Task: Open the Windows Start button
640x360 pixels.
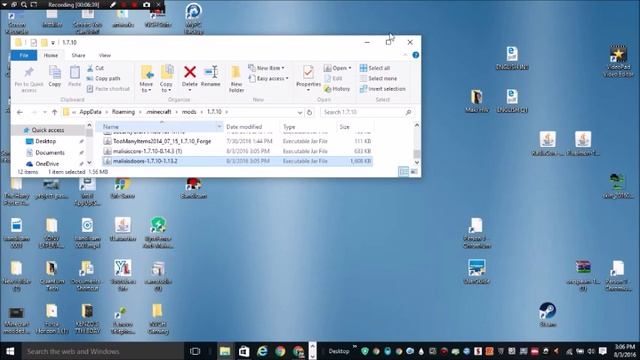Action: pos(10,351)
